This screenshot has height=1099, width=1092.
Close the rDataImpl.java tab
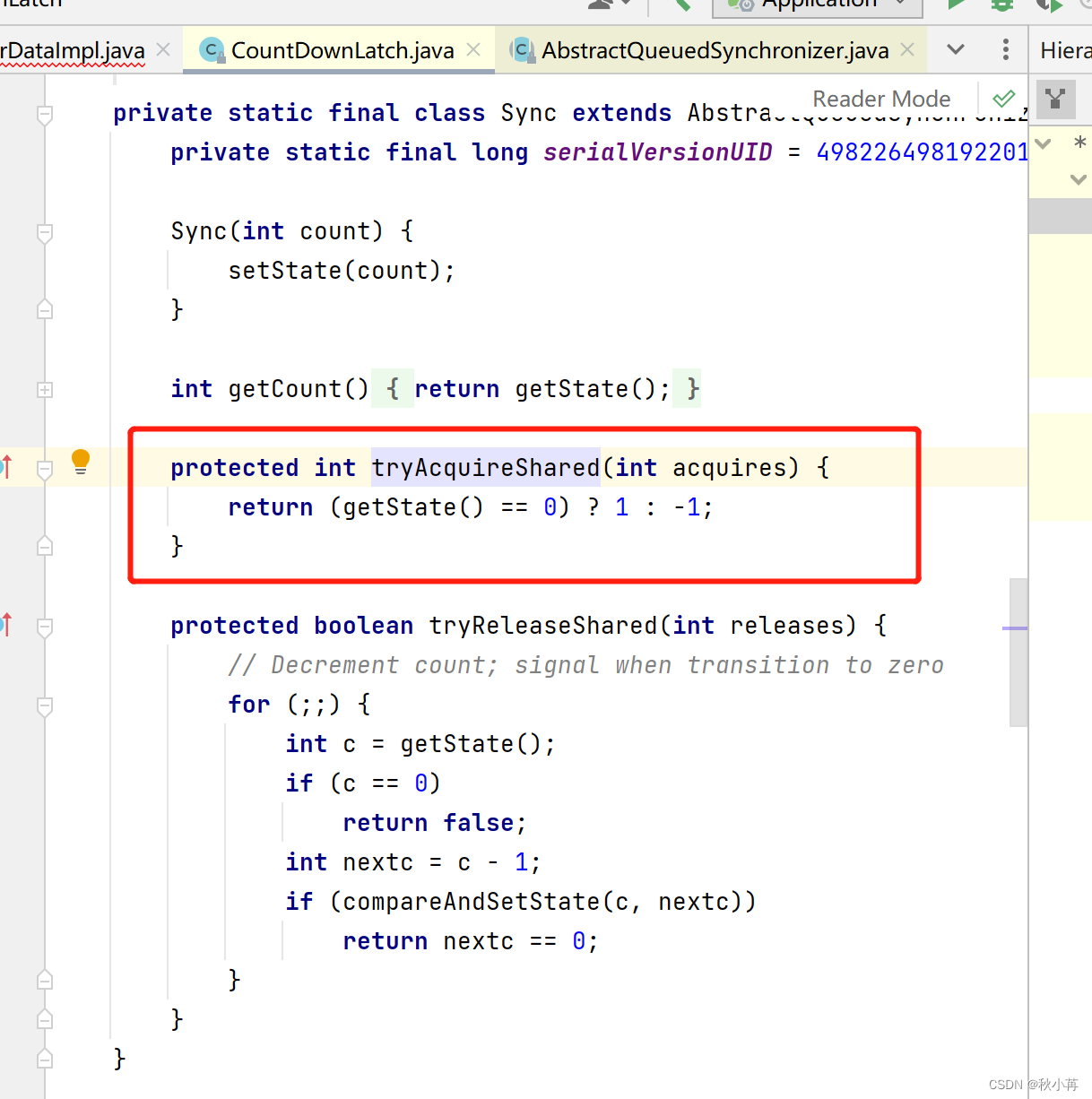pyautogui.click(x=163, y=49)
